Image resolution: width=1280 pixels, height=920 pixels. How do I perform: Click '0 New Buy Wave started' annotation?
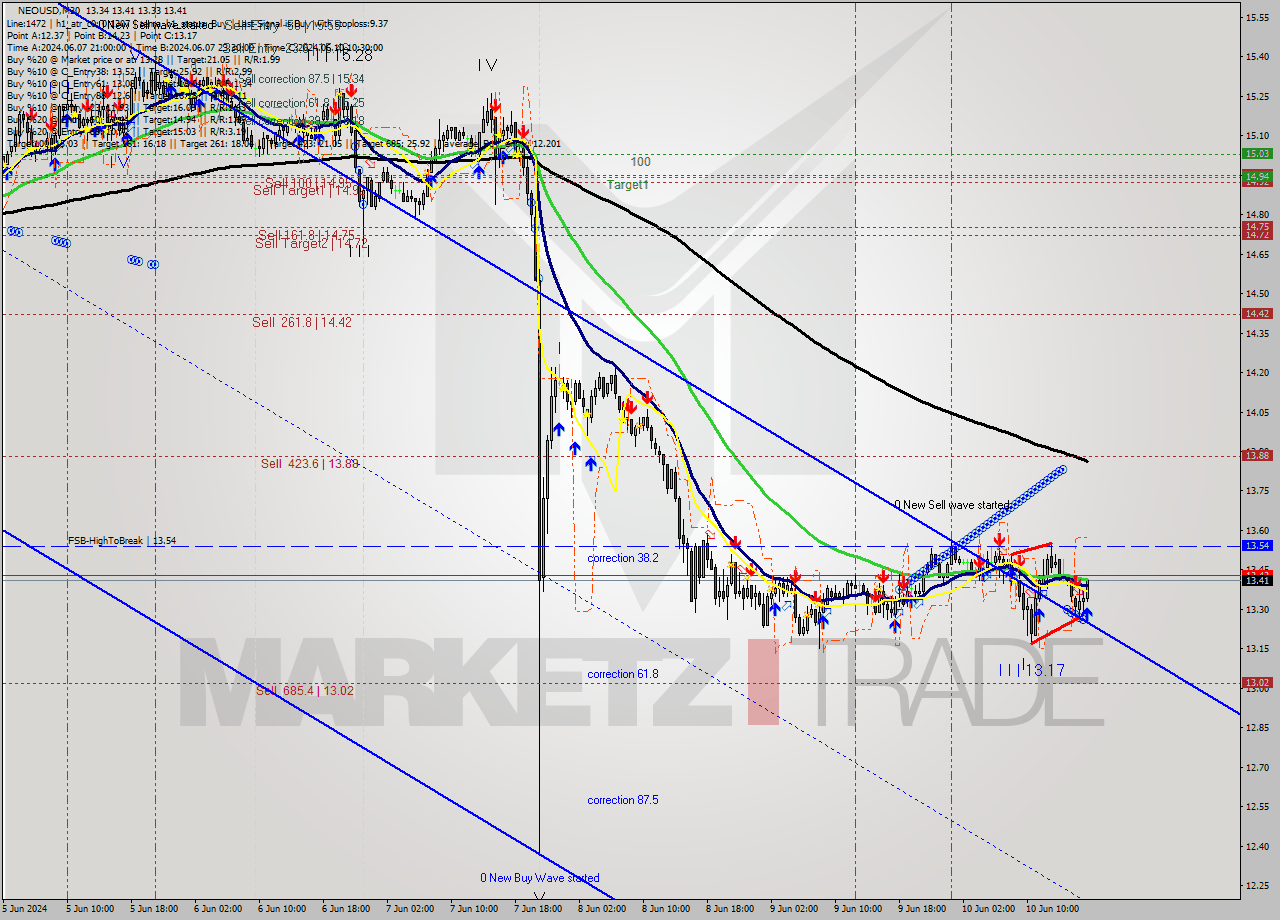(540, 878)
